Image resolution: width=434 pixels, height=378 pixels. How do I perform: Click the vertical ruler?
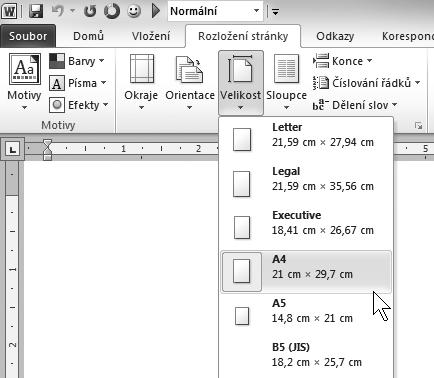click(12, 269)
